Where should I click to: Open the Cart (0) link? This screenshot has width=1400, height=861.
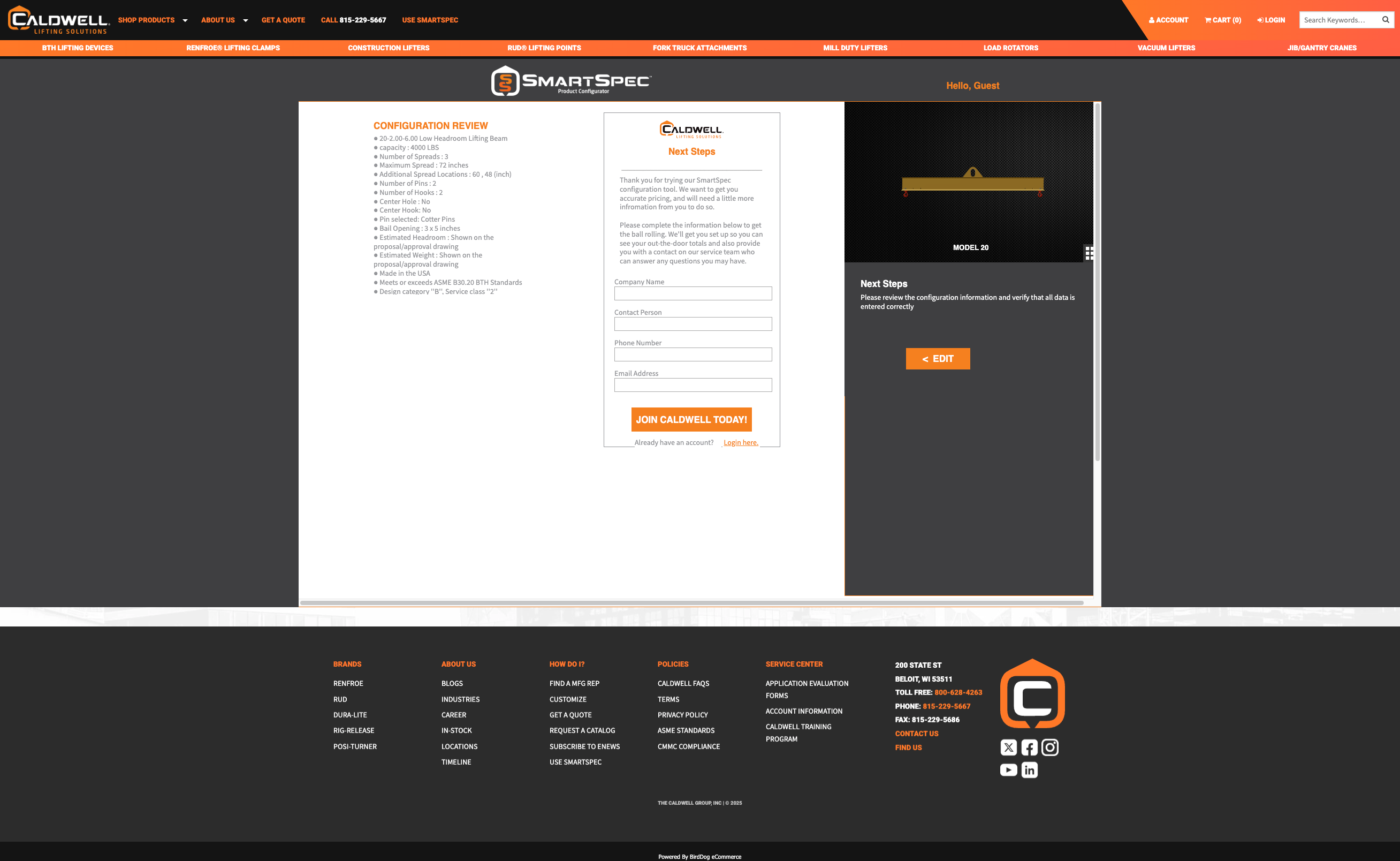1222,20
